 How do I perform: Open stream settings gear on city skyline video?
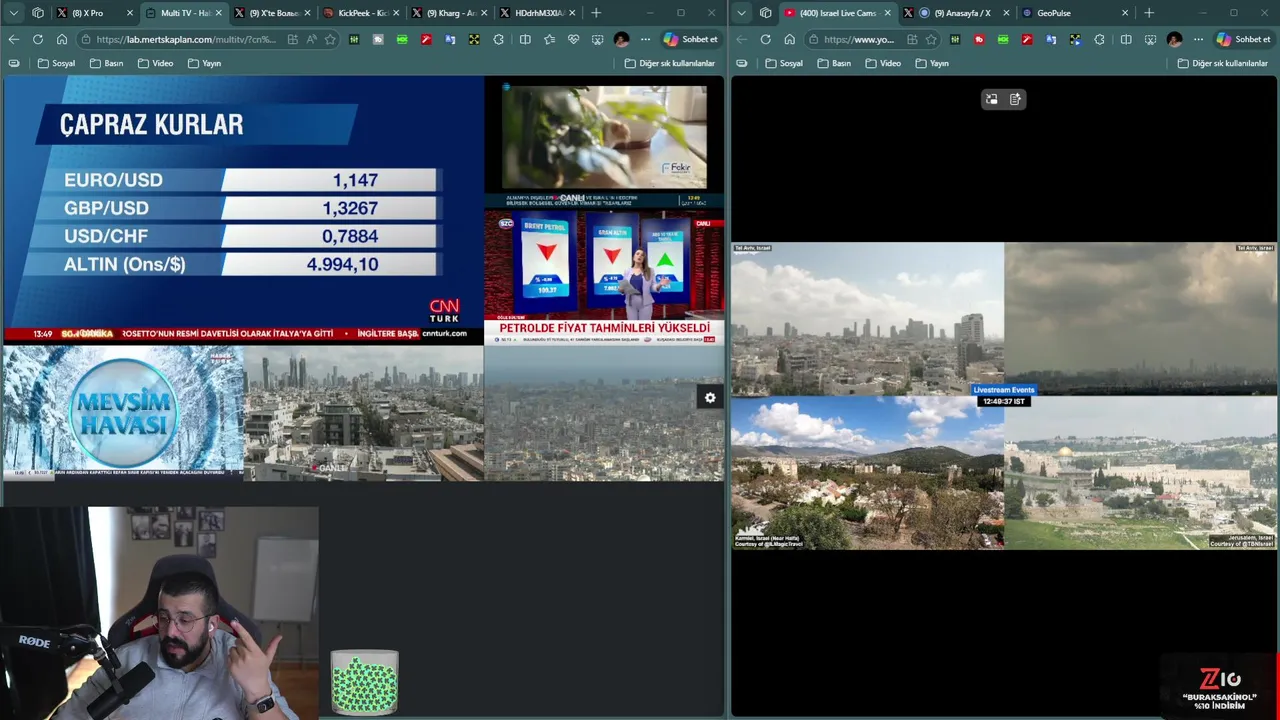(x=710, y=398)
